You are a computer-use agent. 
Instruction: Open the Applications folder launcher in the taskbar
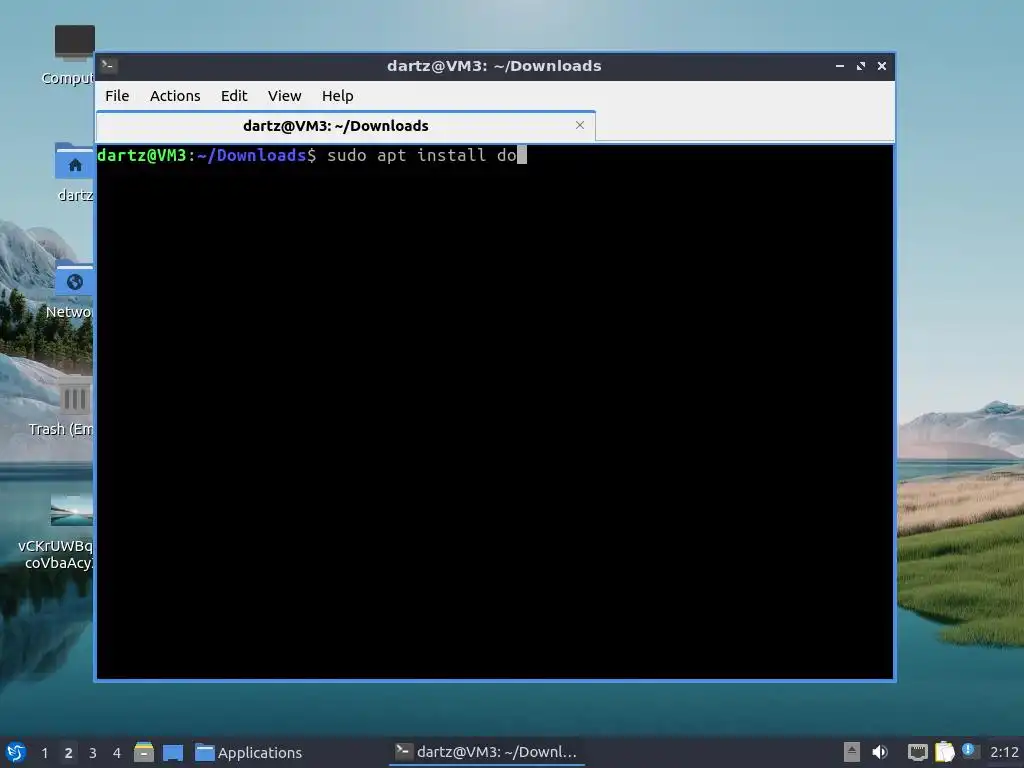point(249,752)
